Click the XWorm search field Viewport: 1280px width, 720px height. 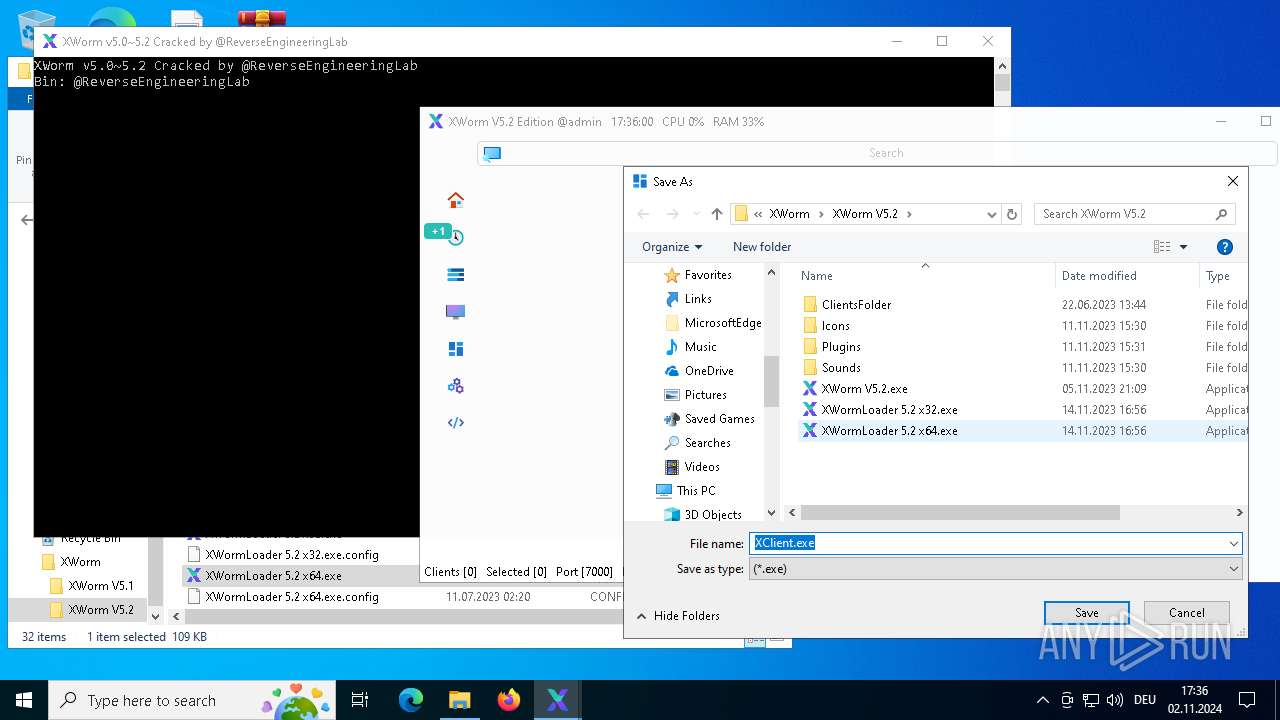[886, 153]
